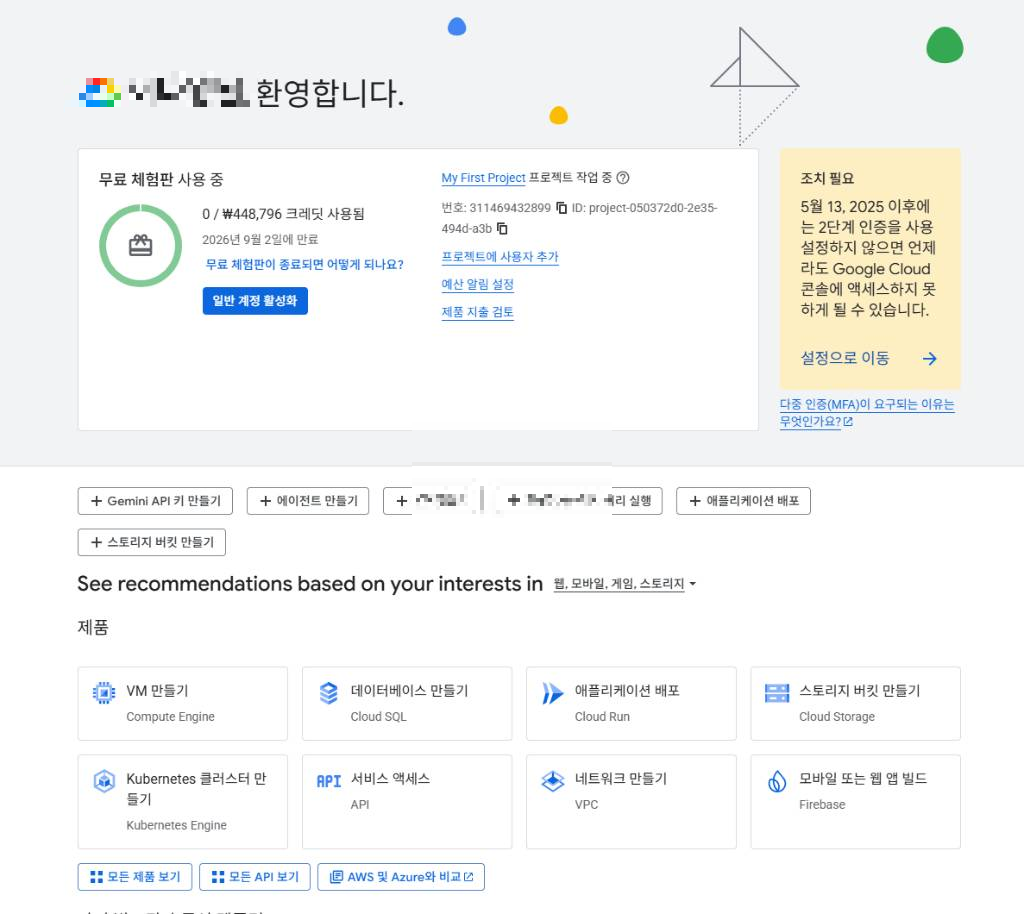The image size is (1024, 914).
Task: Click the arrow icon beside 설정으로 이동
Action: (x=929, y=358)
